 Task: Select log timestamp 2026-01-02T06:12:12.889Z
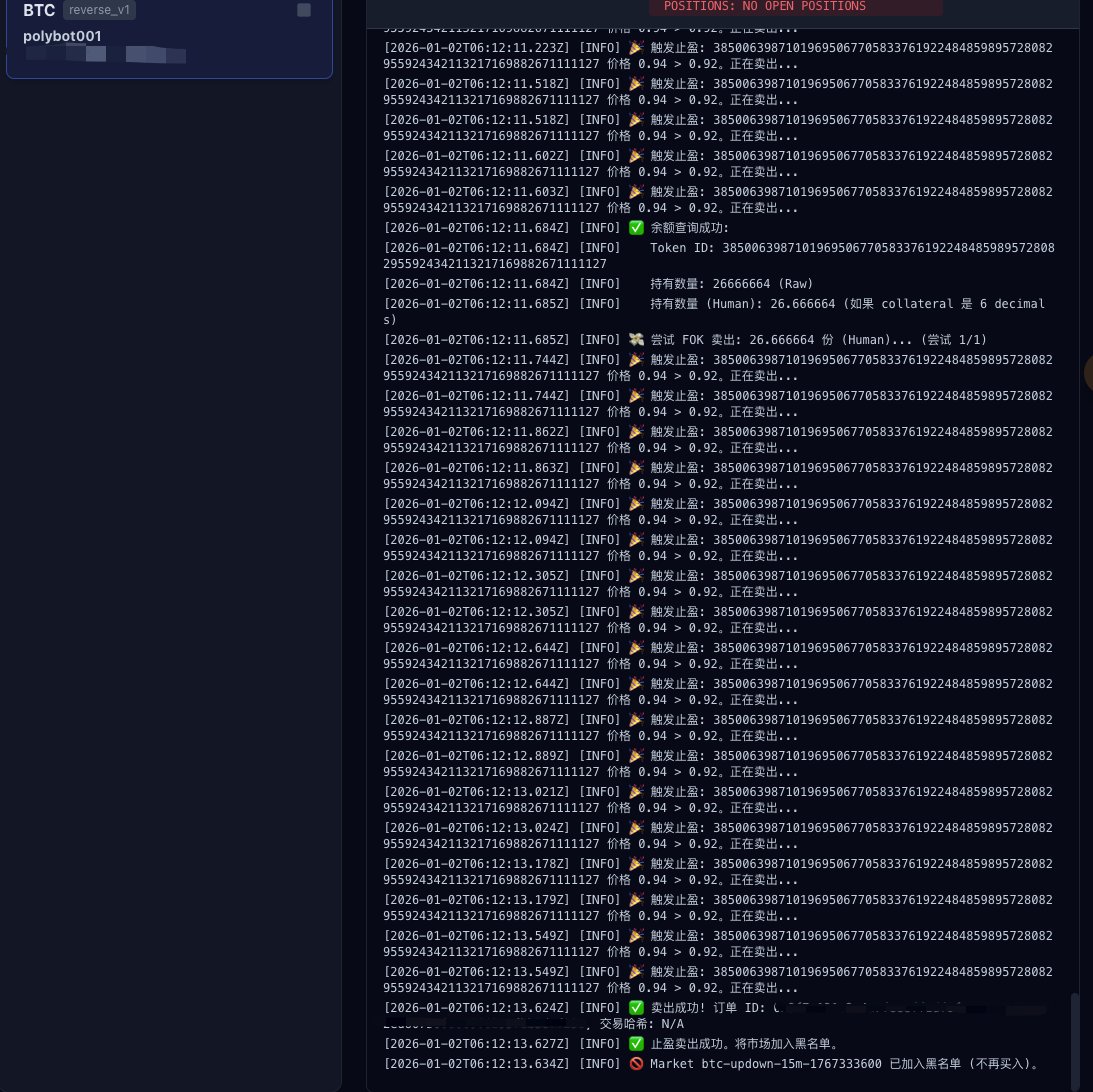477,756
